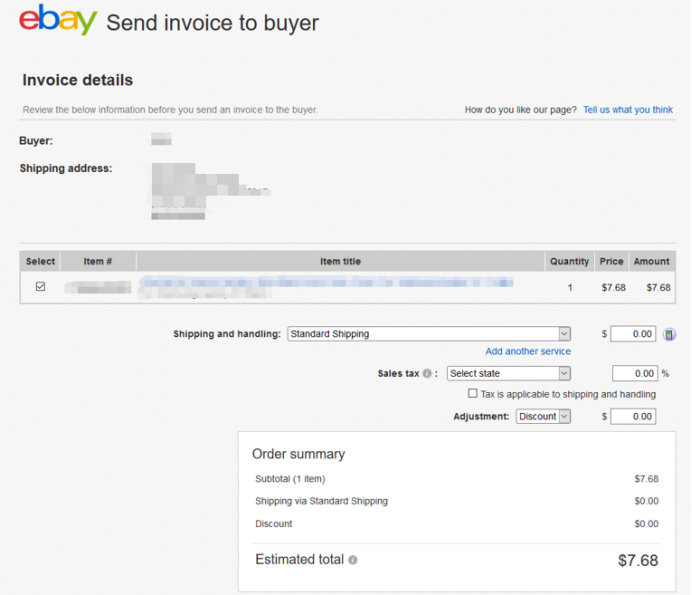692x595 pixels.
Task: Click the Amount column header
Action: (651, 261)
